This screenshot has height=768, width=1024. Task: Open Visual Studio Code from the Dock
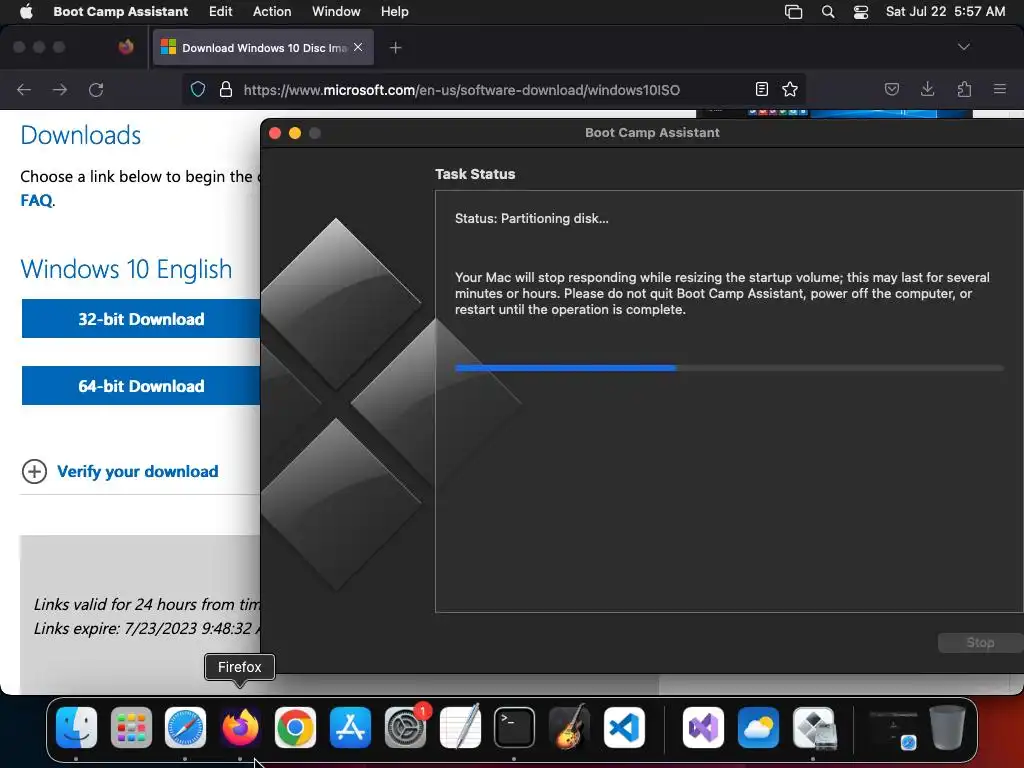click(x=624, y=728)
